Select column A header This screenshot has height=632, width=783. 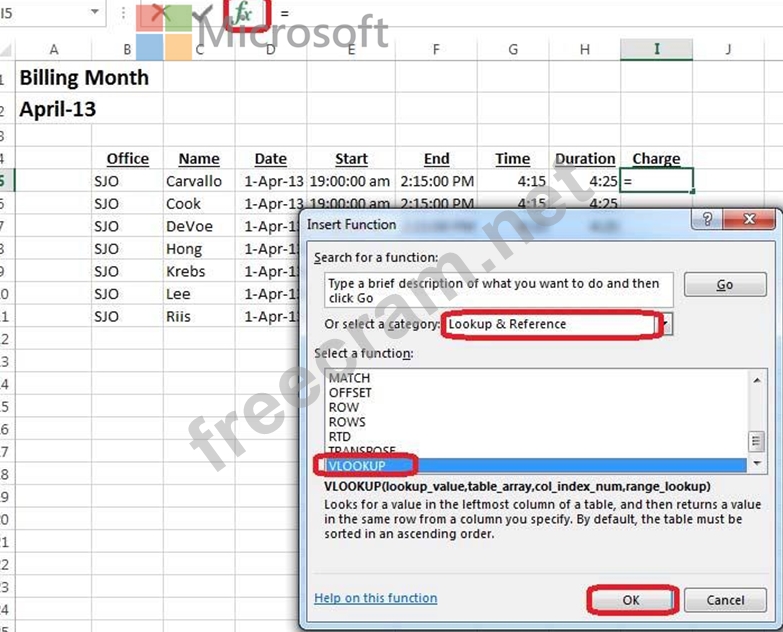pyautogui.click(x=53, y=49)
